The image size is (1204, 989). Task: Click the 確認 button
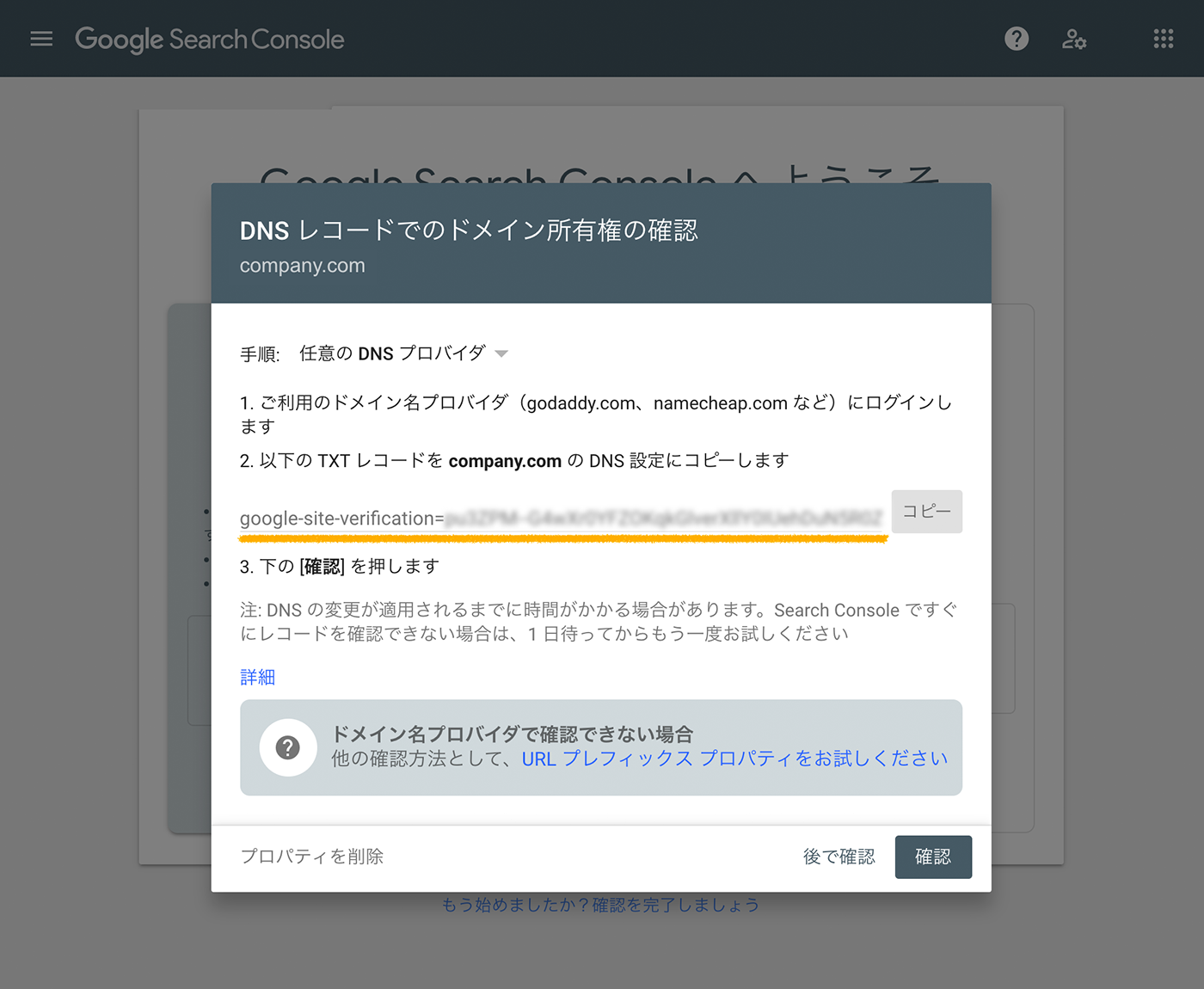click(x=933, y=857)
